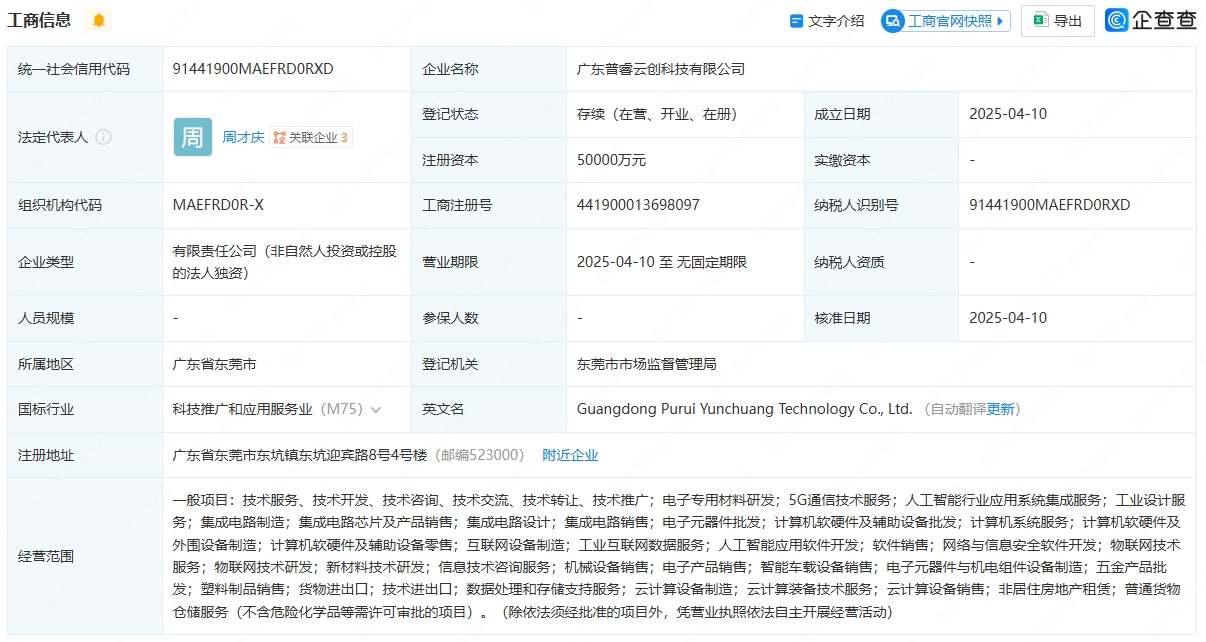Select establishment date value beside 成立日期

(x=1008, y=114)
